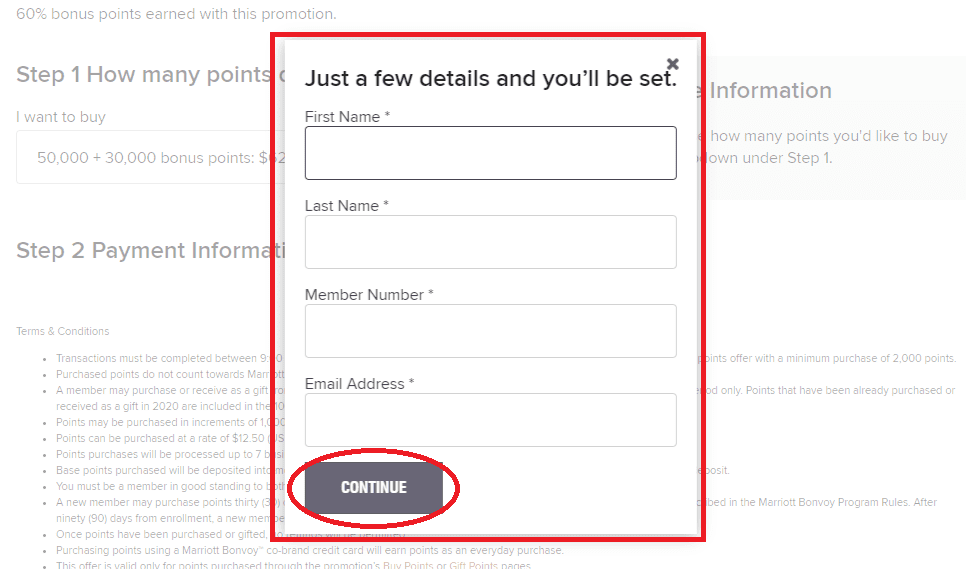966x569 pixels.
Task: Open the Buy Points link
Action: tap(408, 565)
